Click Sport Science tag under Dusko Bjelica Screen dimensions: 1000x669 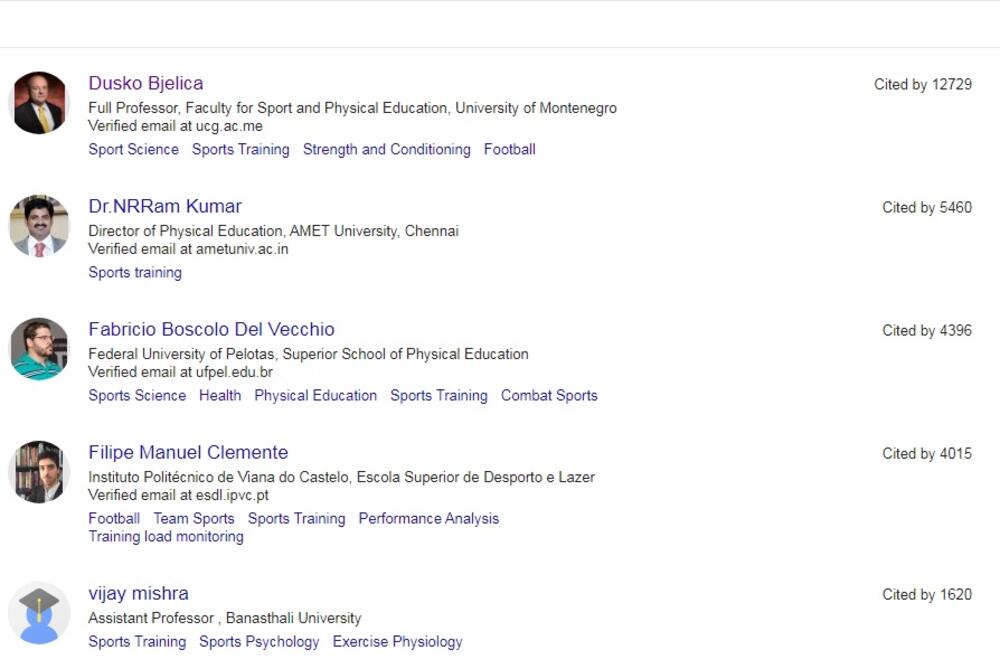[133, 149]
